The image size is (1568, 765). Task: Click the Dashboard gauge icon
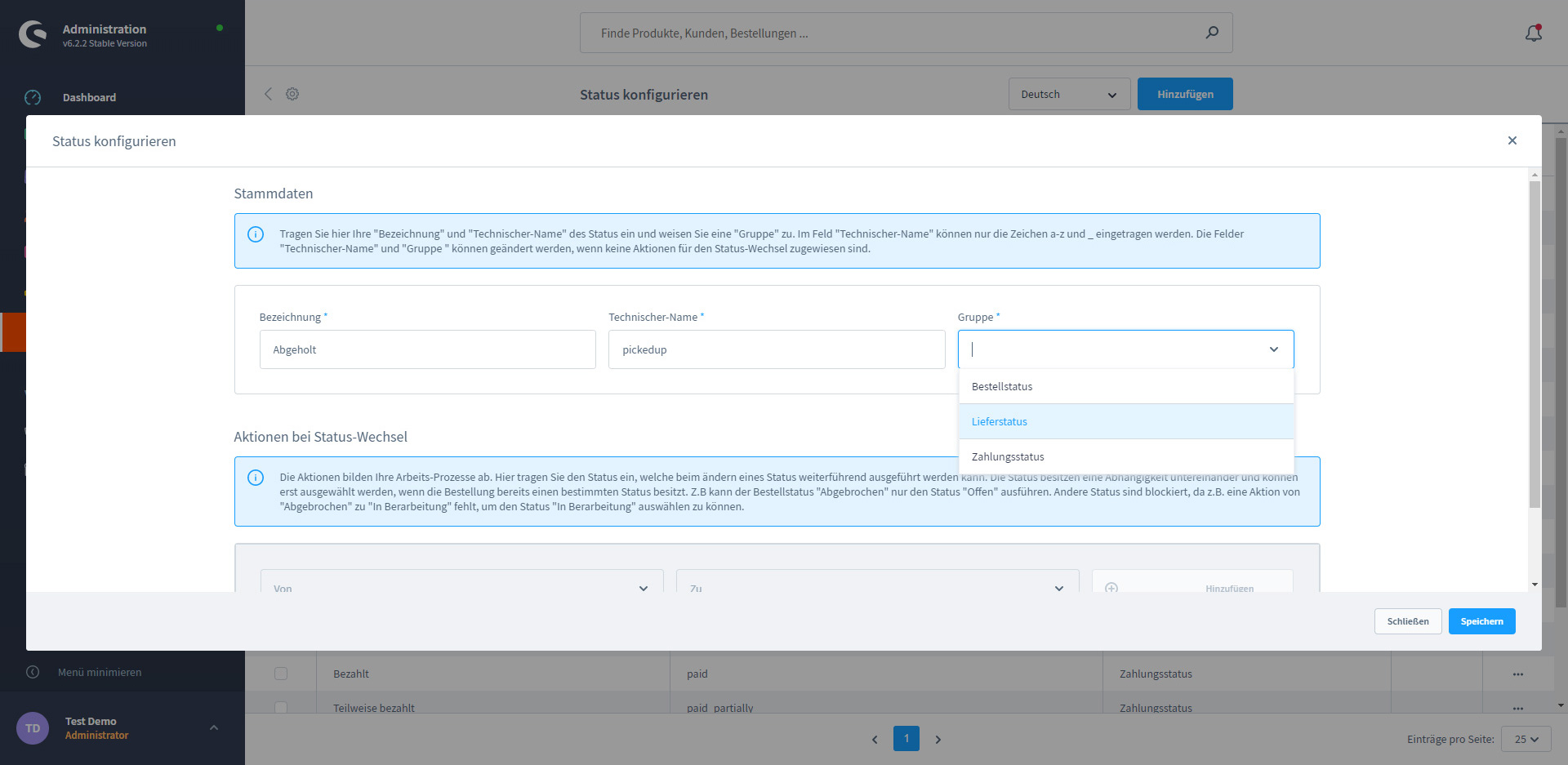pos(33,97)
